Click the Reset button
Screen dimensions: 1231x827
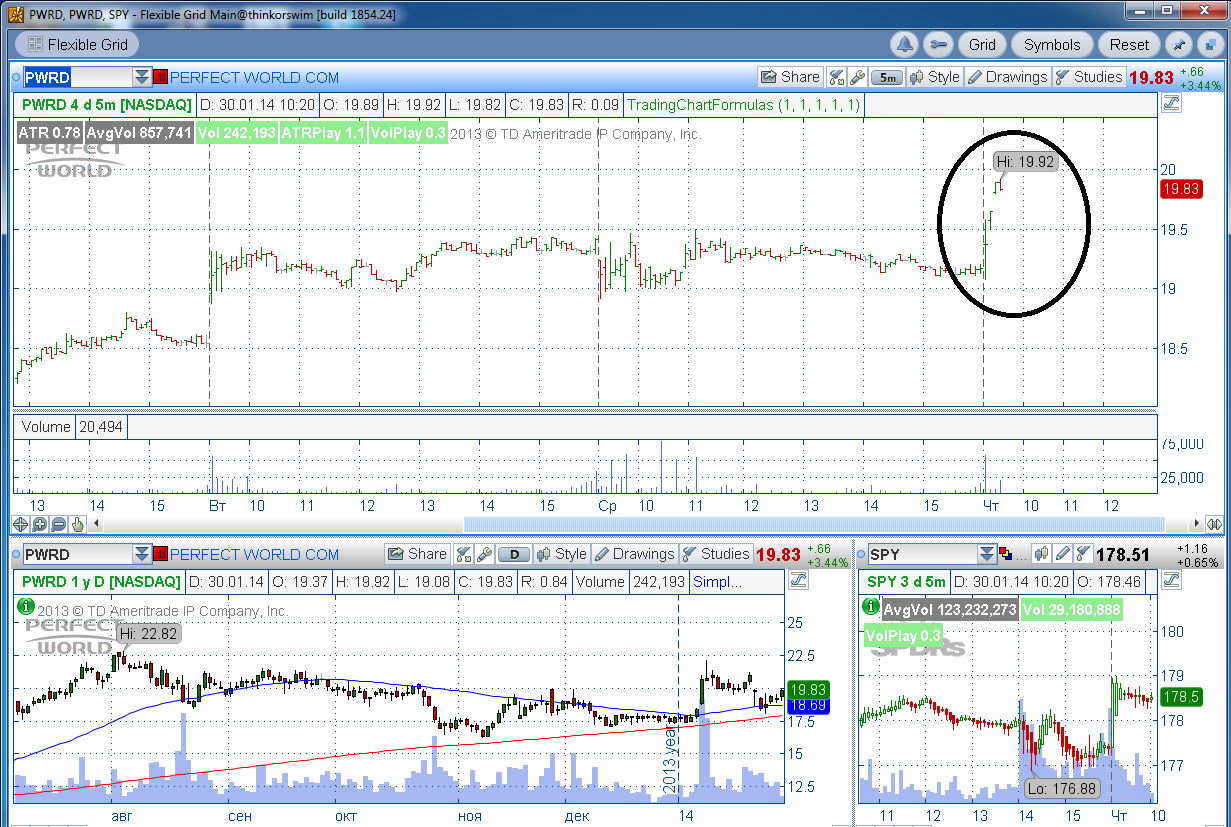pyautogui.click(x=1129, y=44)
